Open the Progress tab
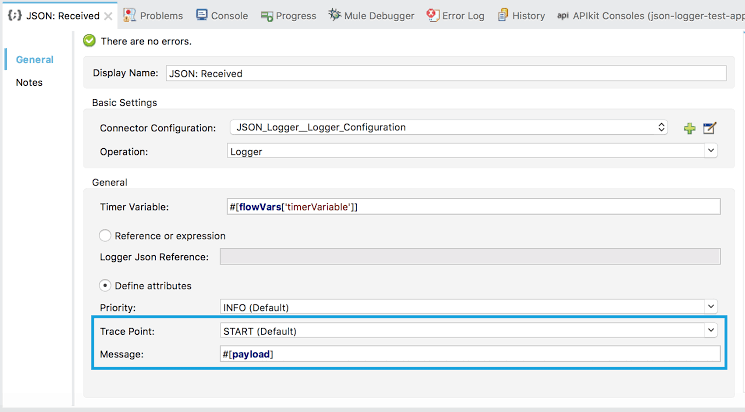Screen dimensions: 745x412 pos(288,16)
